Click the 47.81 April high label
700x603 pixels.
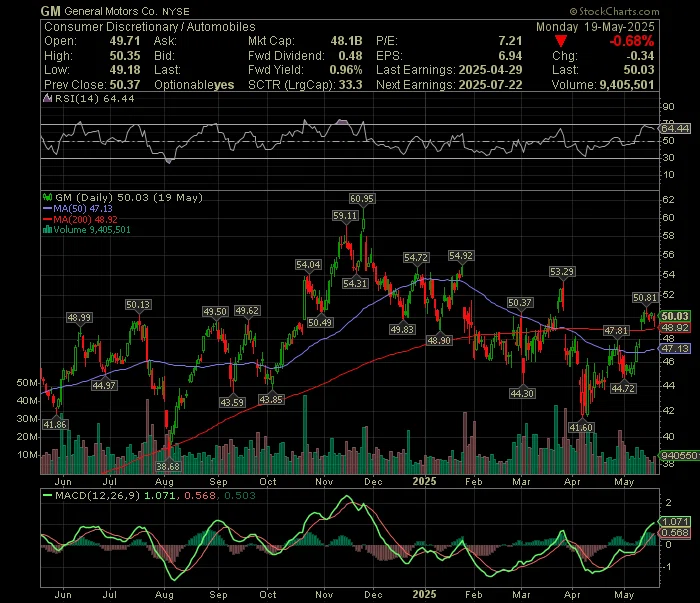[616, 331]
